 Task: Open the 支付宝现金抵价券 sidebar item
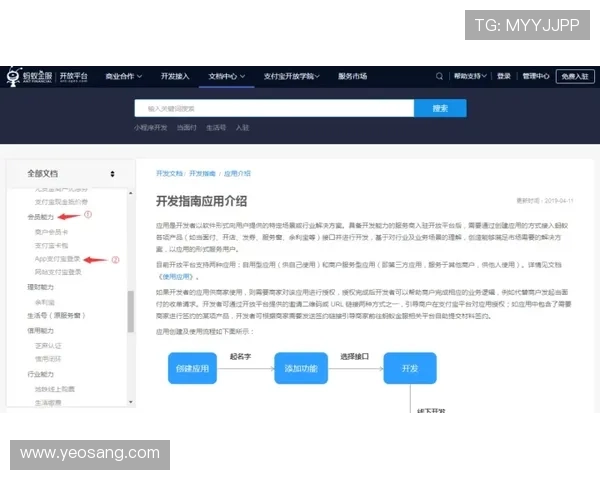[x=61, y=202]
